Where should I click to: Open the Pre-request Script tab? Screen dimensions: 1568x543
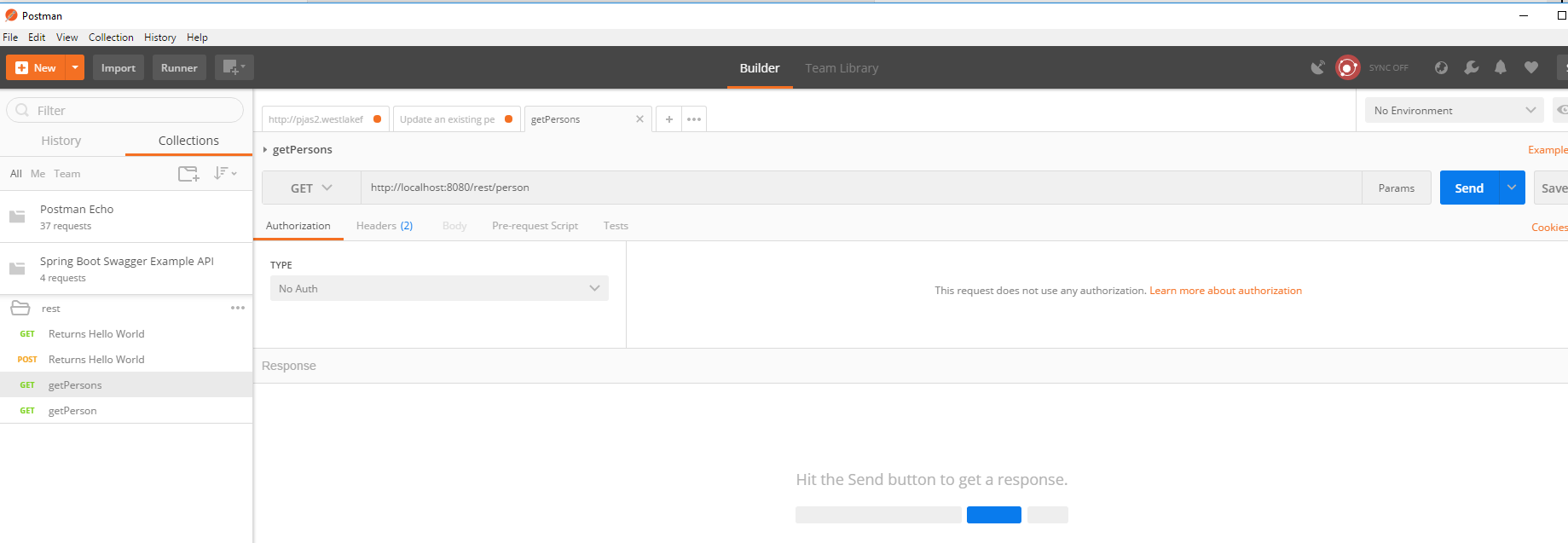pos(535,226)
